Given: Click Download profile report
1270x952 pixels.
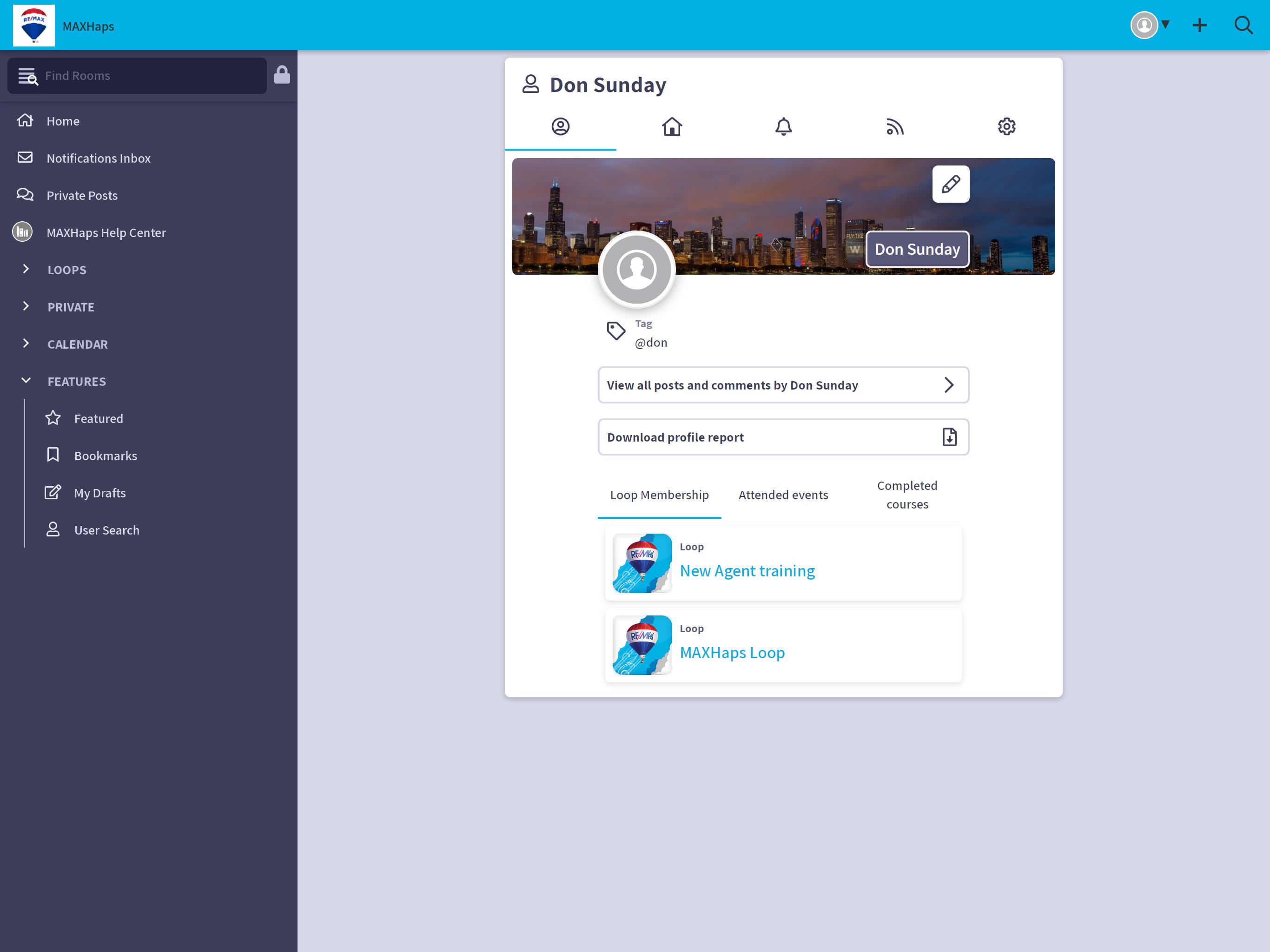Looking at the screenshot, I should pos(783,437).
